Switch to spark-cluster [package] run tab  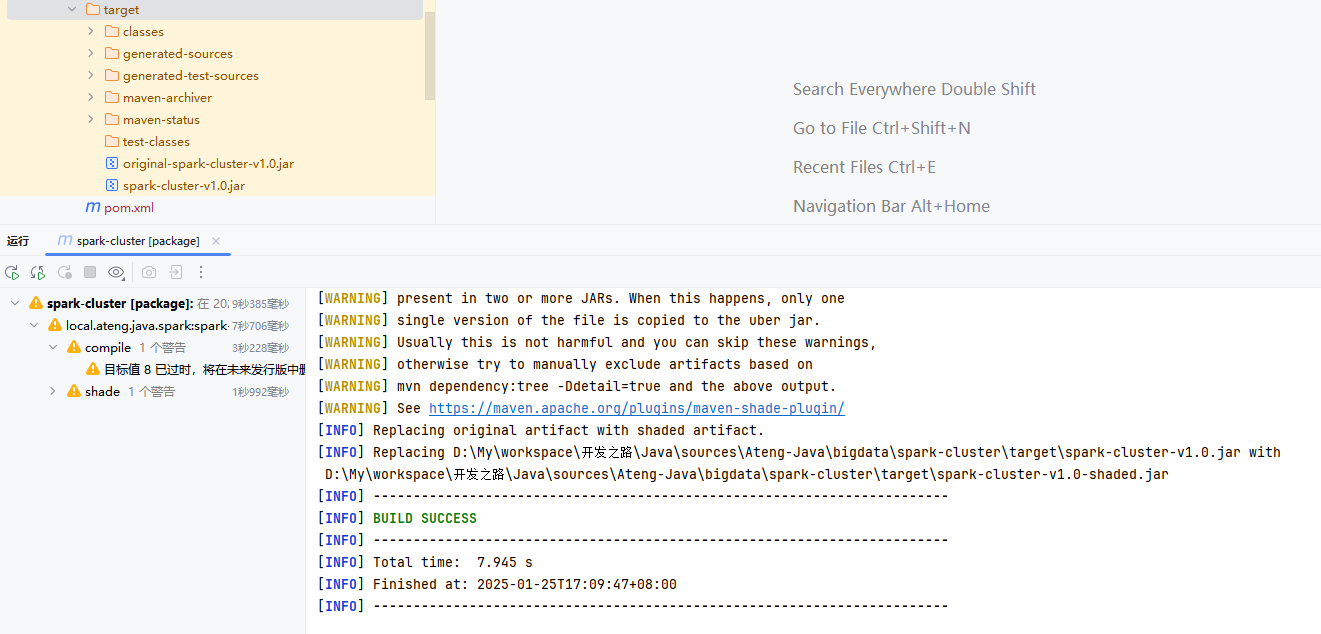(137, 241)
